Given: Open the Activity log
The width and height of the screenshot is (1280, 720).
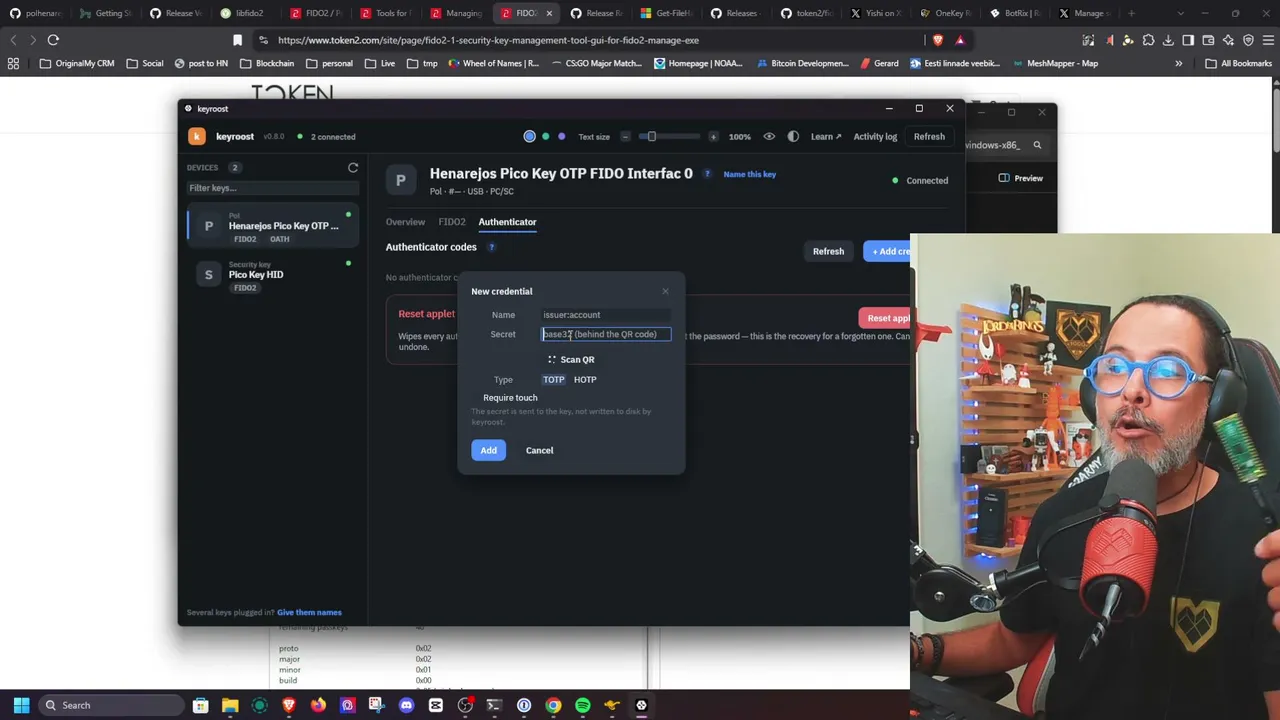Looking at the screenshot, I should [875, 136].
